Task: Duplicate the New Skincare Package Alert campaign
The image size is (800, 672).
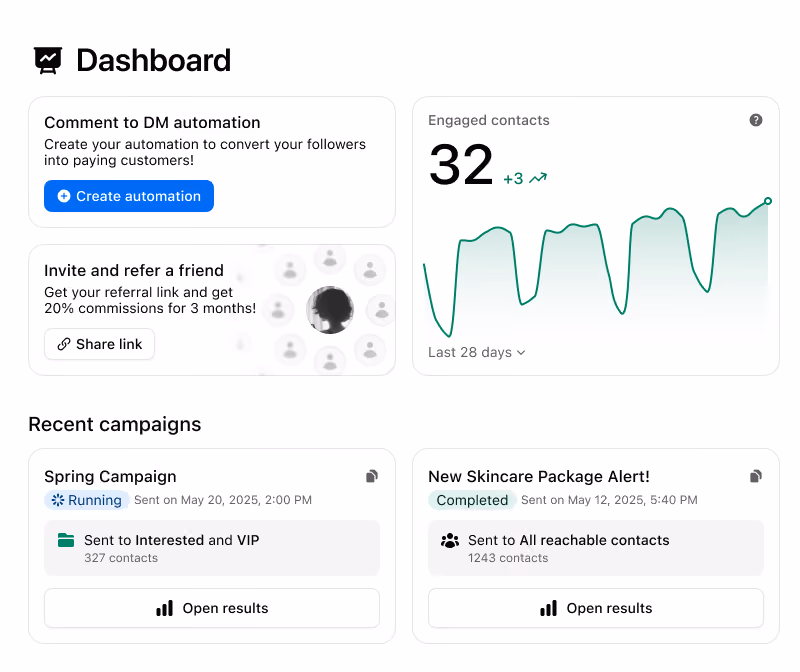Action: point(756,476)
